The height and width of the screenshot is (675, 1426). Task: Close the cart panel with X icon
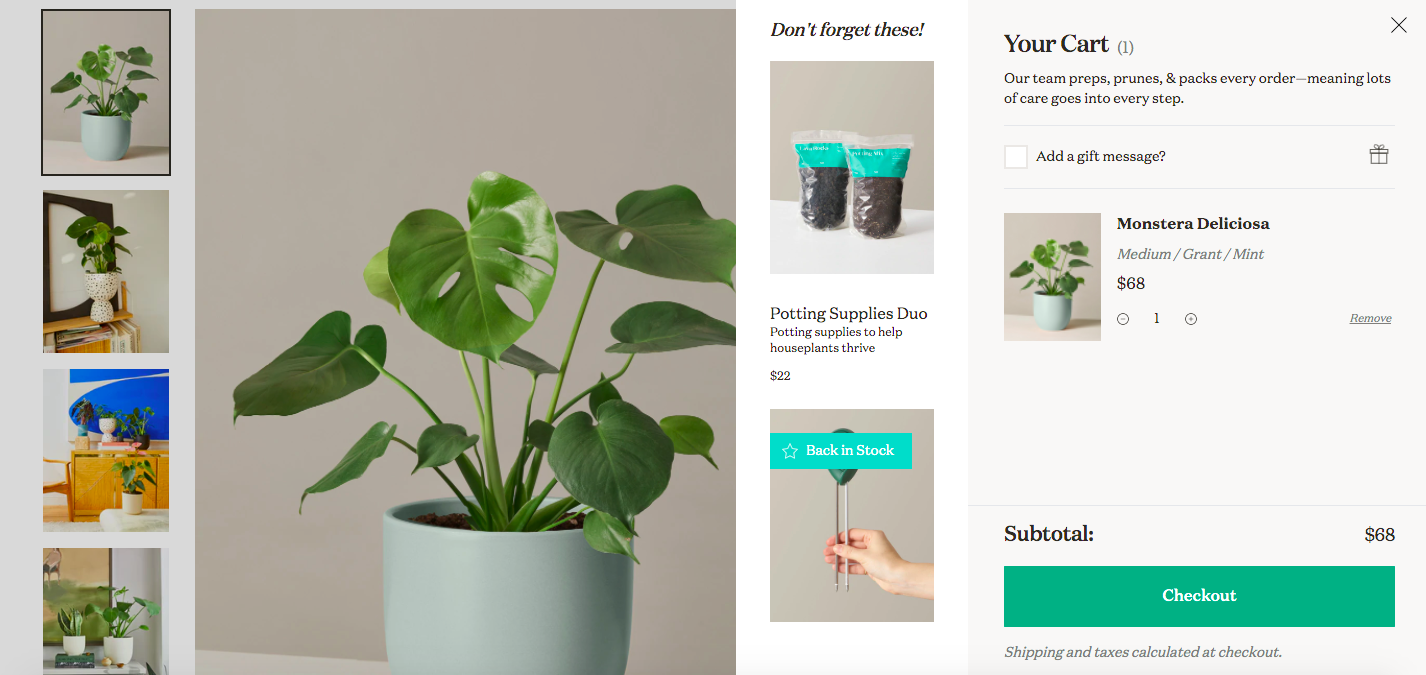click(1398, 26)
